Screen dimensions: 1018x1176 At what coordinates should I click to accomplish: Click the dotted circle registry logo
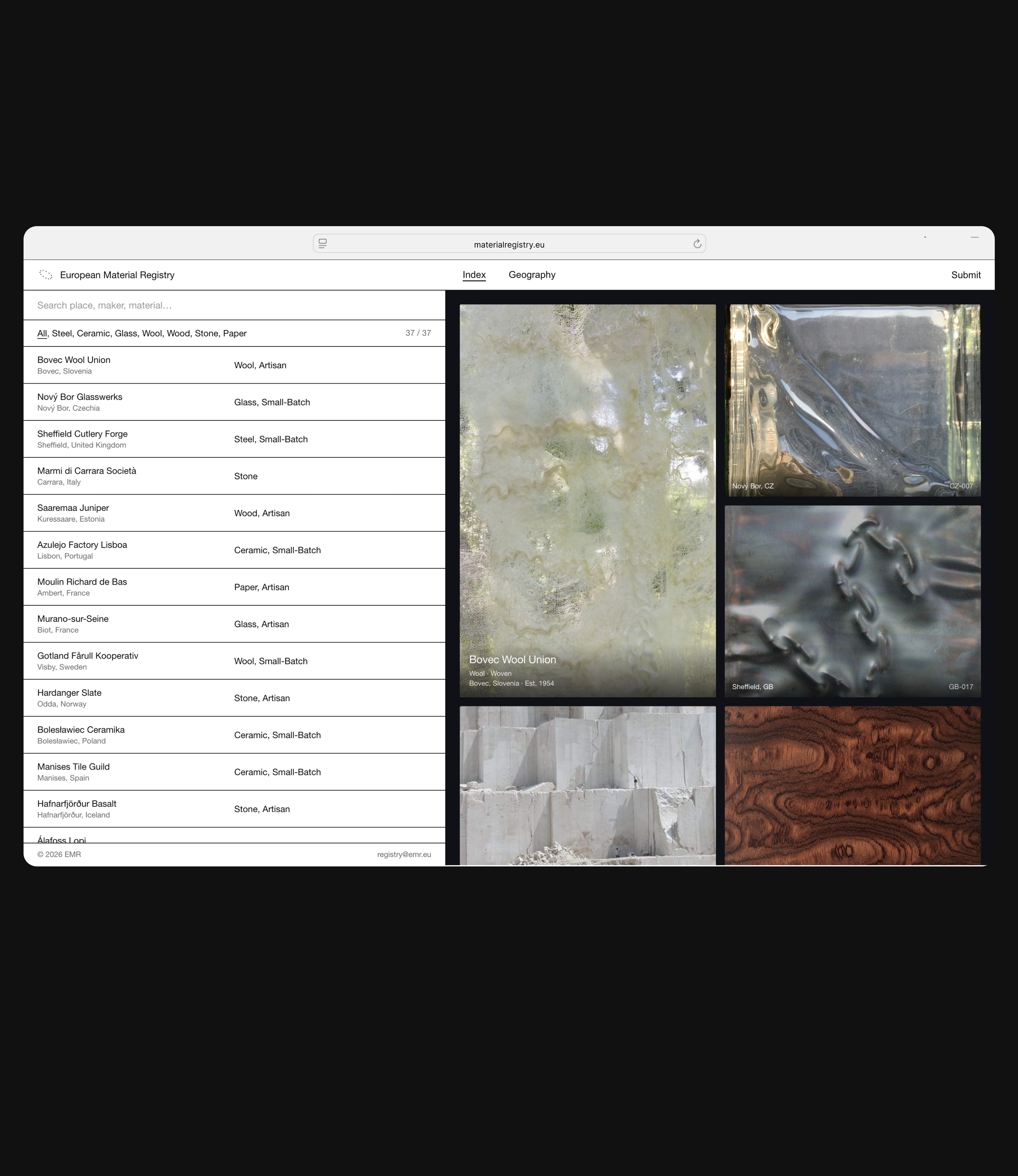(46, 275)
